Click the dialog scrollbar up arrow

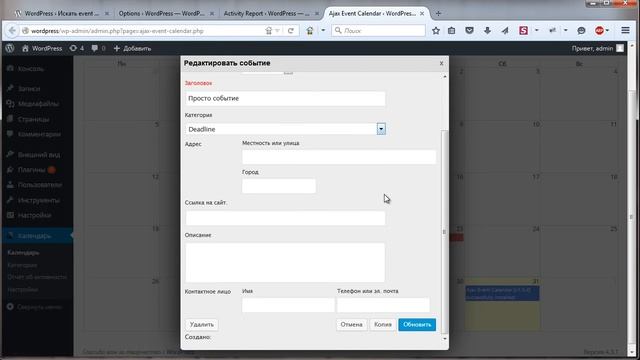[444, 76]
